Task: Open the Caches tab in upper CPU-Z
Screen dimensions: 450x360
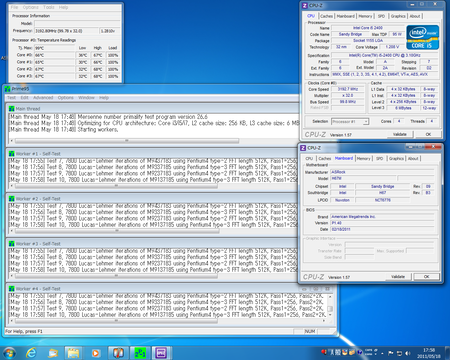Action: pyautogui.click(x=326, y=16)
